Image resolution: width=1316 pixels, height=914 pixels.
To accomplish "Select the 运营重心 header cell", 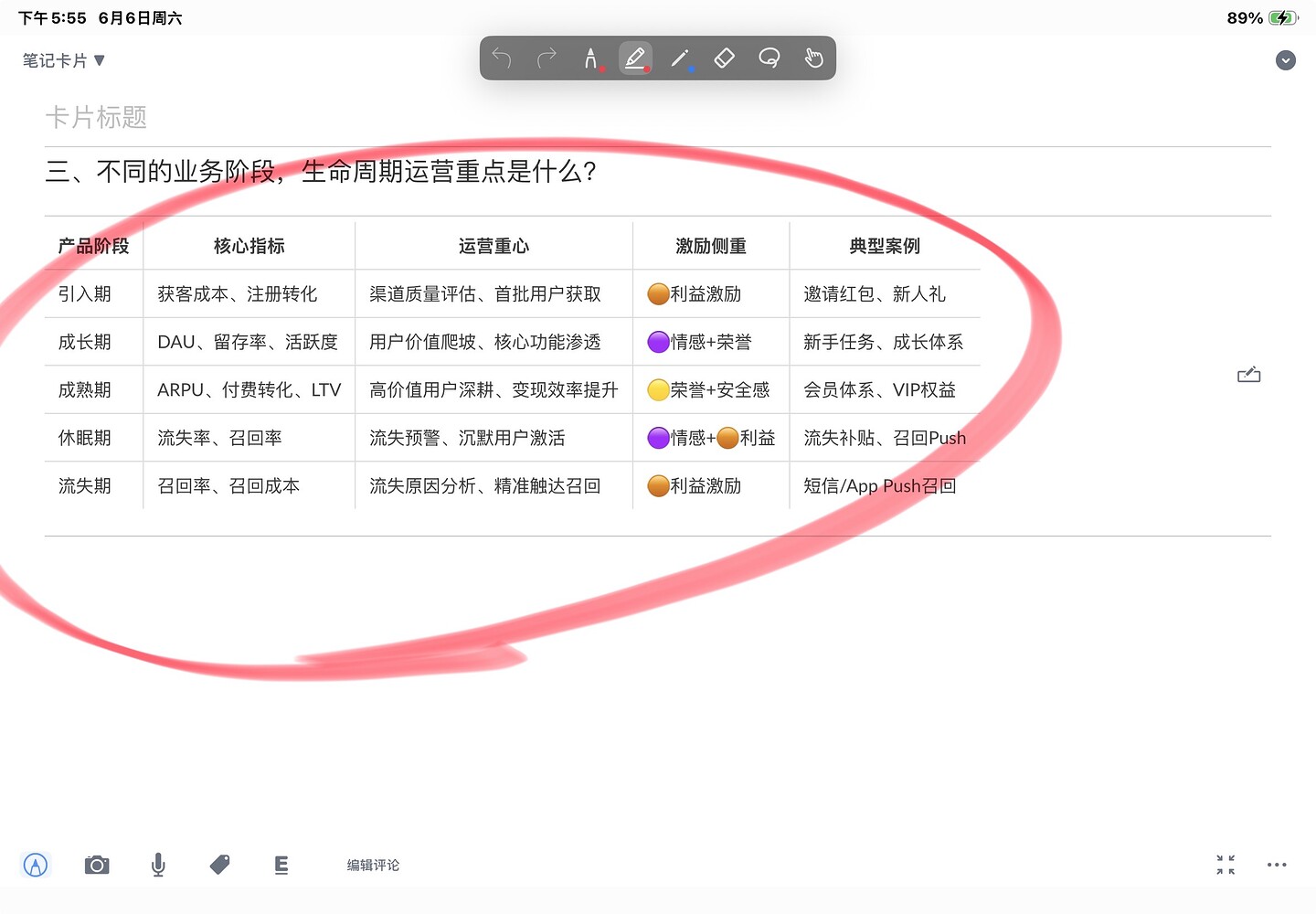I will point(493,246).
